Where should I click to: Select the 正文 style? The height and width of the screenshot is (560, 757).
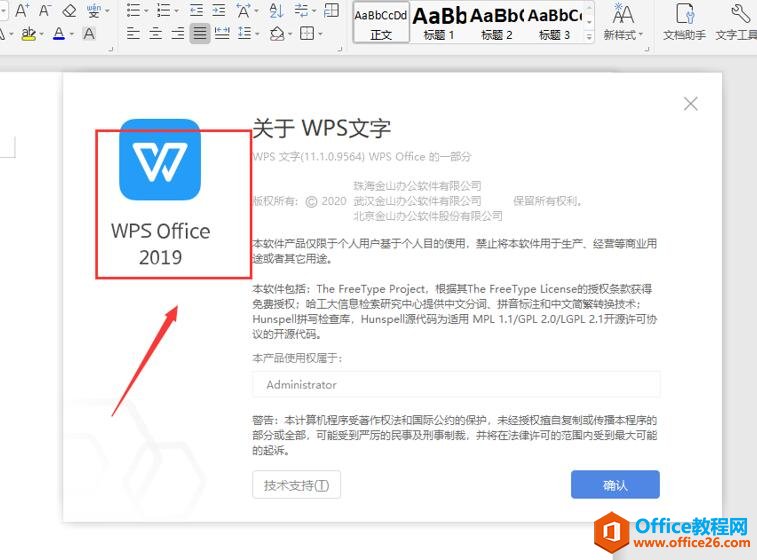pyautogui.click(x=381, y=22)
